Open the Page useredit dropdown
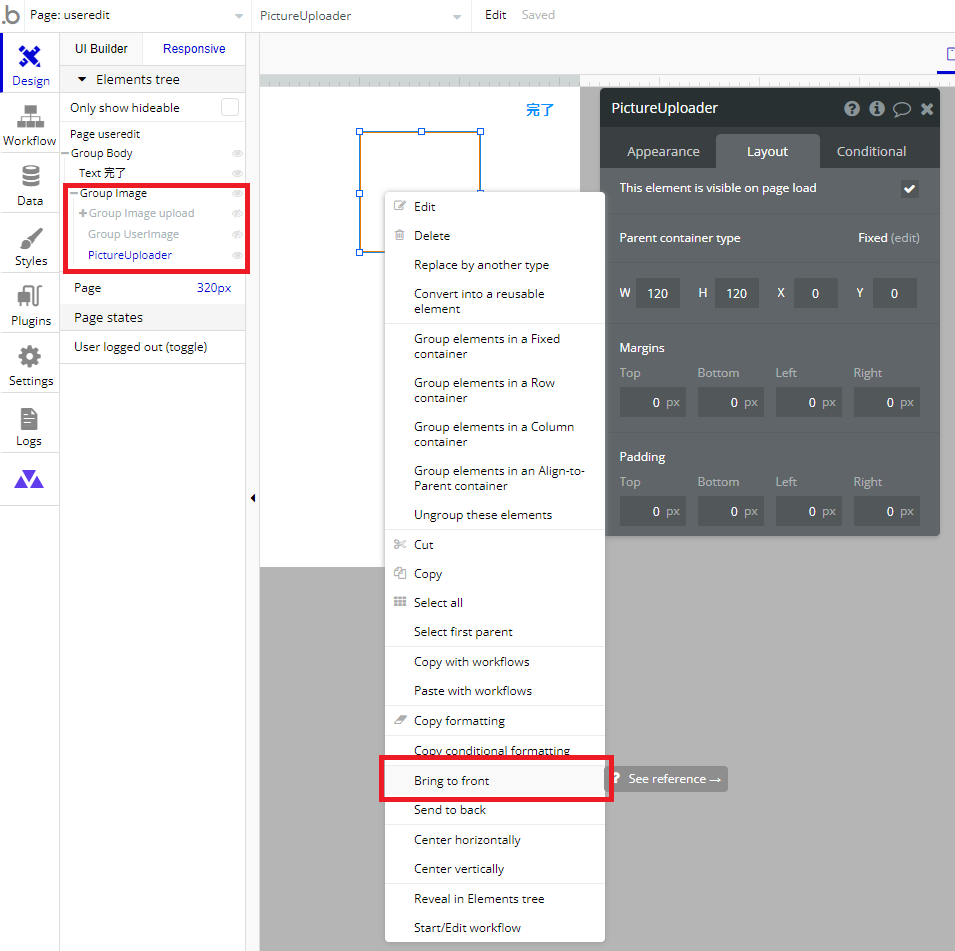 (x=136, y=15)
